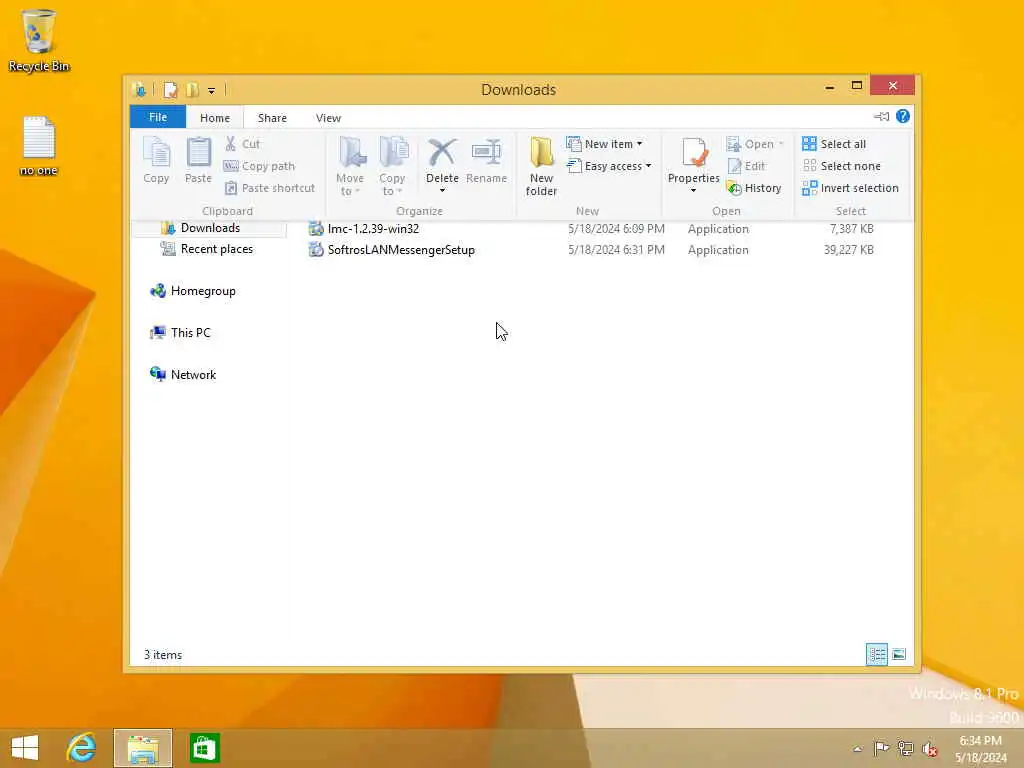Click Copy path in the ribbon
This screenshot has height=768, width=1024.
(x=259, y=166)
